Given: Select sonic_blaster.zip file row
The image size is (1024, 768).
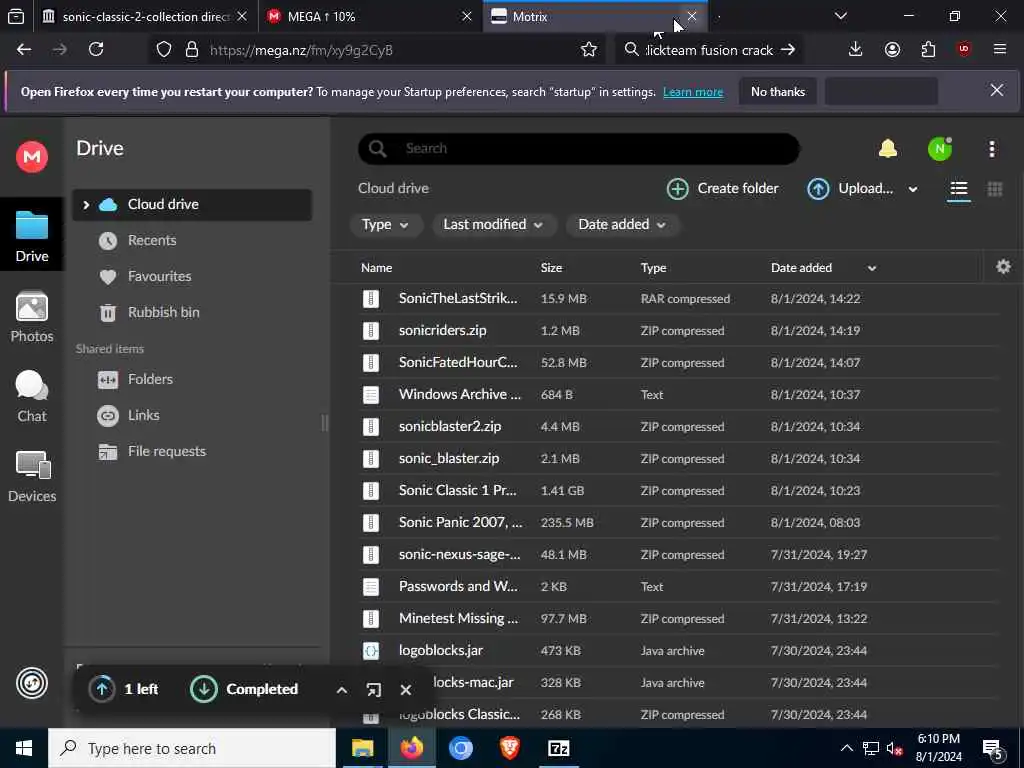Looking at the screenshot, I should coord(679,458).
